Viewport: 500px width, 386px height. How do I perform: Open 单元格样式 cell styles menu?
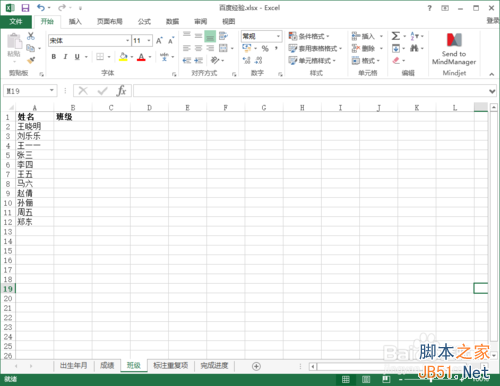(x=312, y=61)
